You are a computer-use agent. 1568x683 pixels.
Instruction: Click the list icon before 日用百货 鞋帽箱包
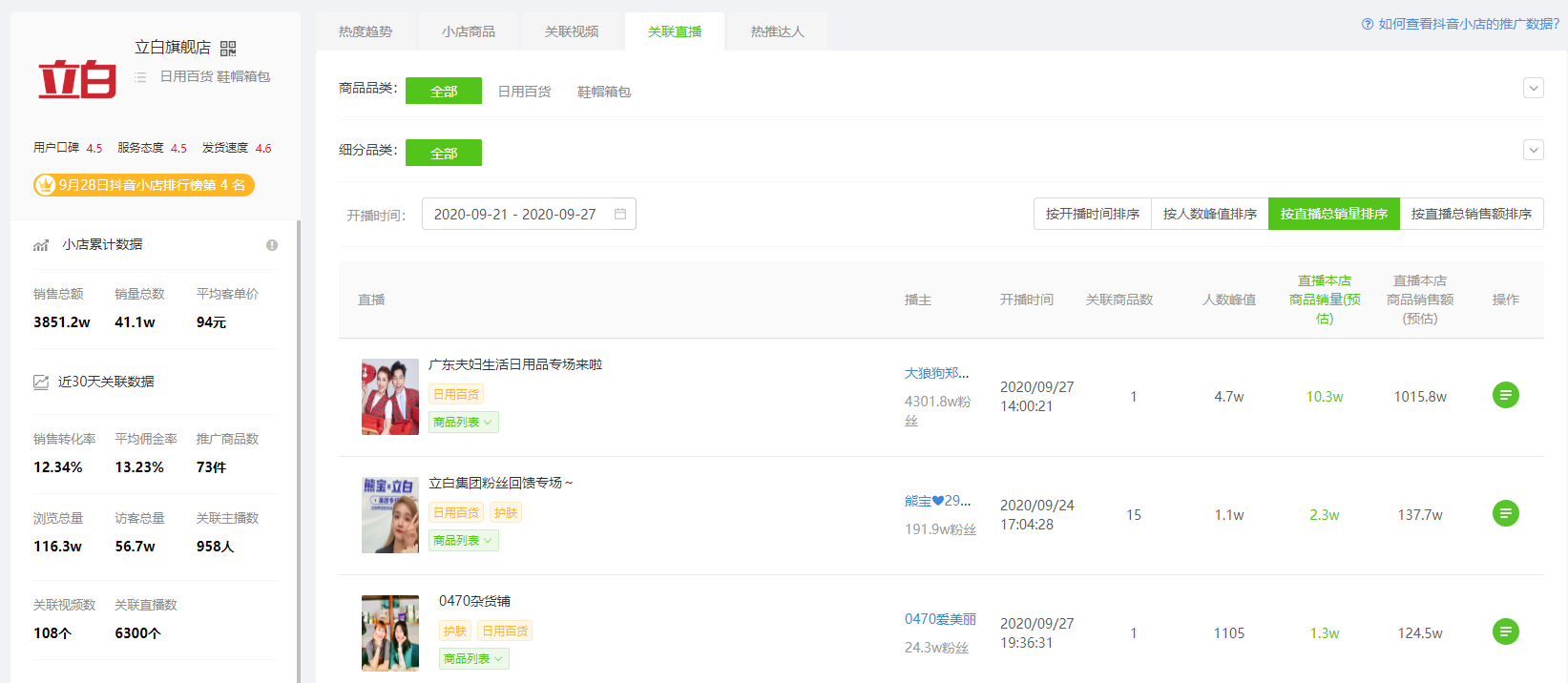click(x=140, y=76)
